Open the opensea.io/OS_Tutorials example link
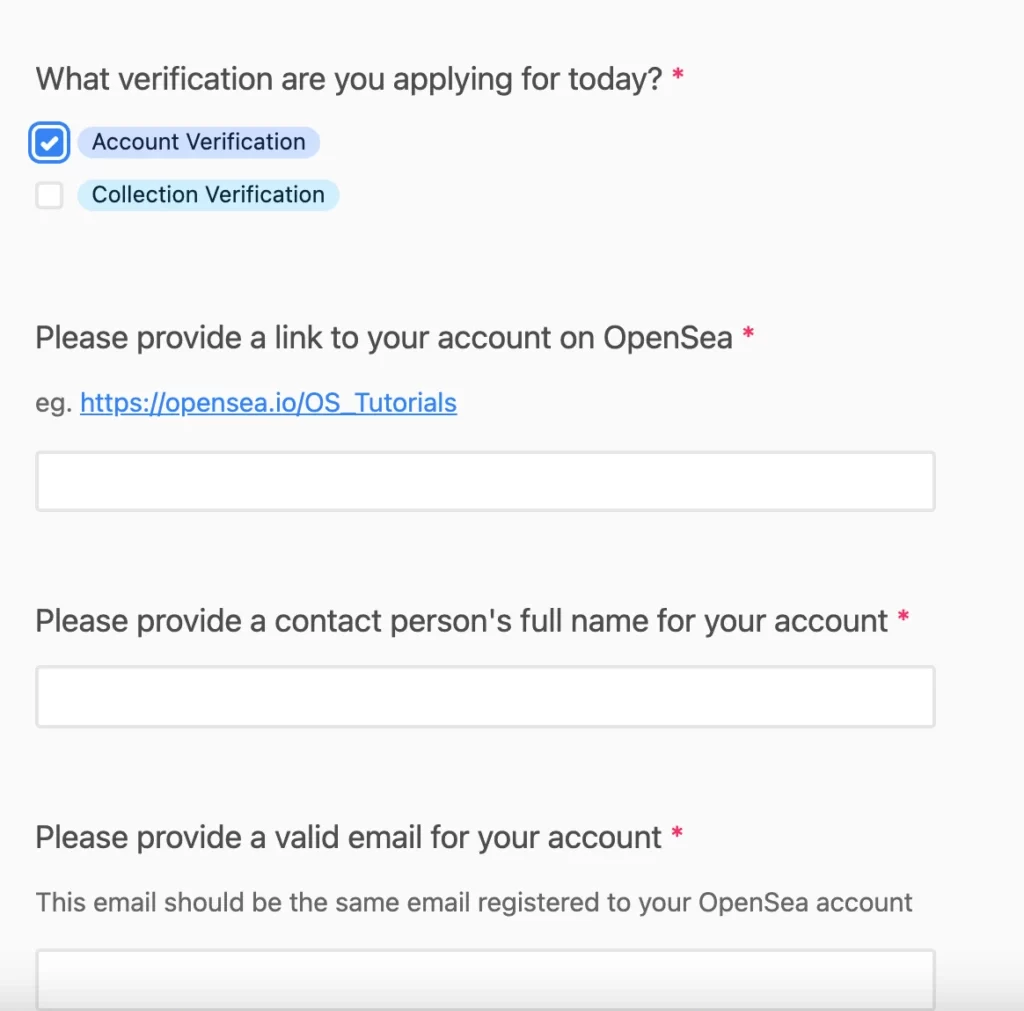1024x1011 pixels. [268, 403]
